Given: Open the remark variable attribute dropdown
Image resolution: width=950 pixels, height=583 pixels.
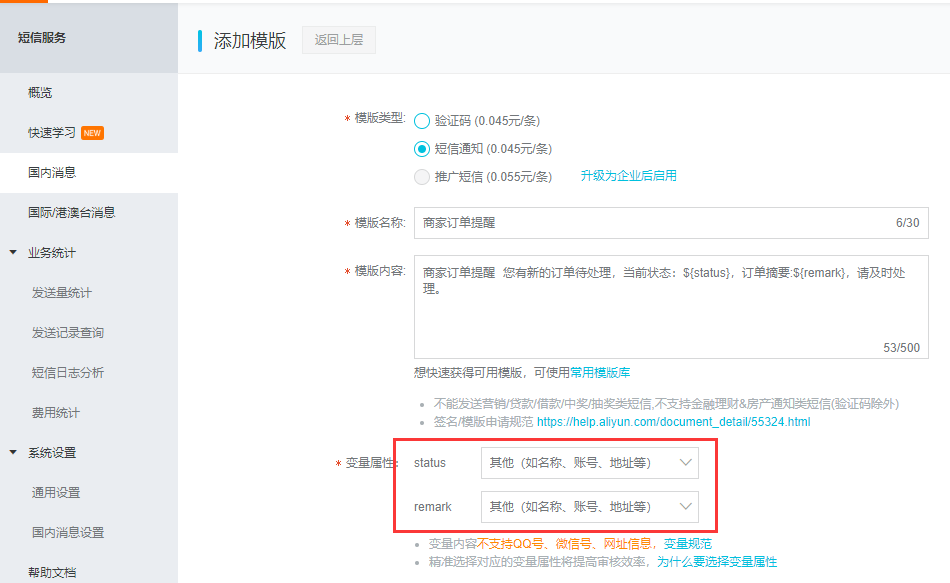Looking at the screenshot, I should pyautogui.click(x=589, y=507).
